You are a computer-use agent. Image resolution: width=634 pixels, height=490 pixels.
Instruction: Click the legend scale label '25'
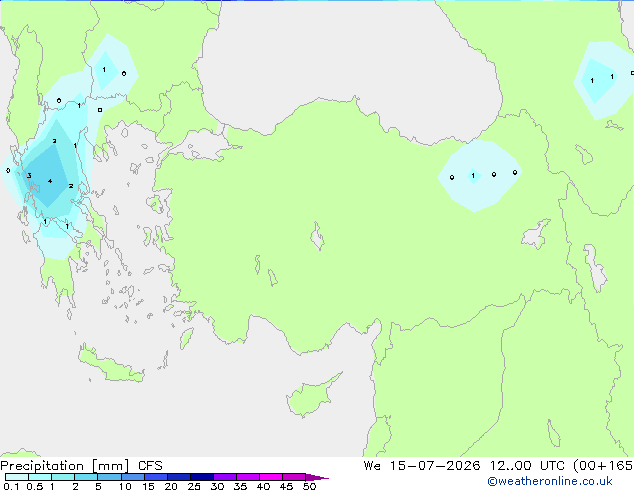click(x=194, y=486)
